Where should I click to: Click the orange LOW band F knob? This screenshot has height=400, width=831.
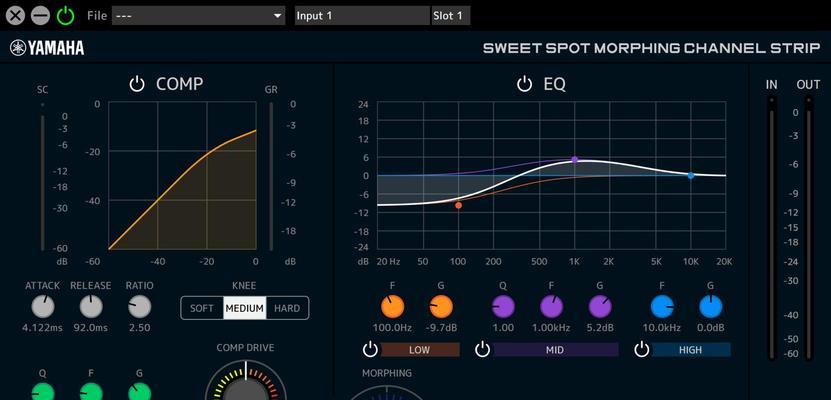point(393,307)
